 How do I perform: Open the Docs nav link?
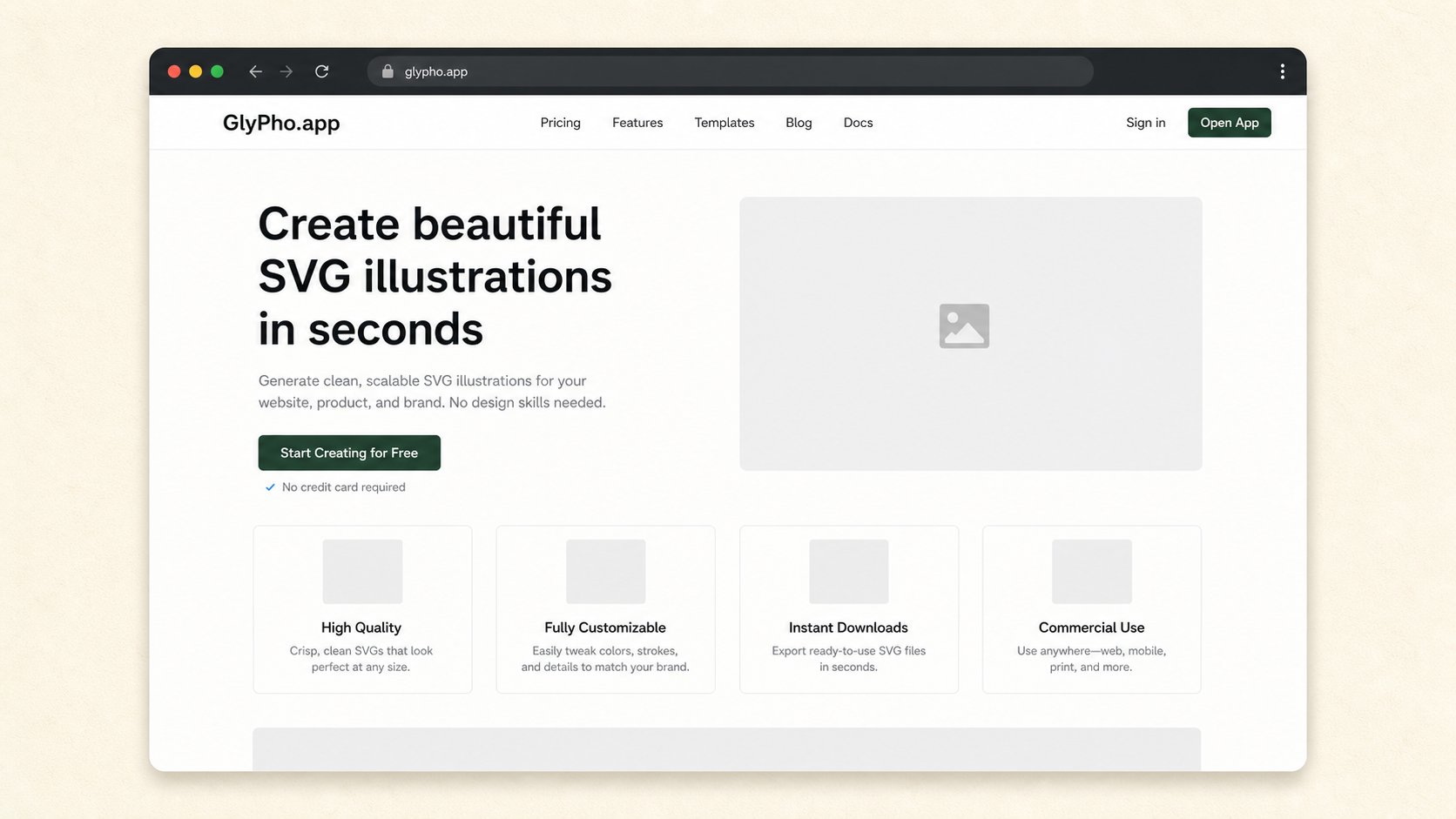click(x=858, y=123)
